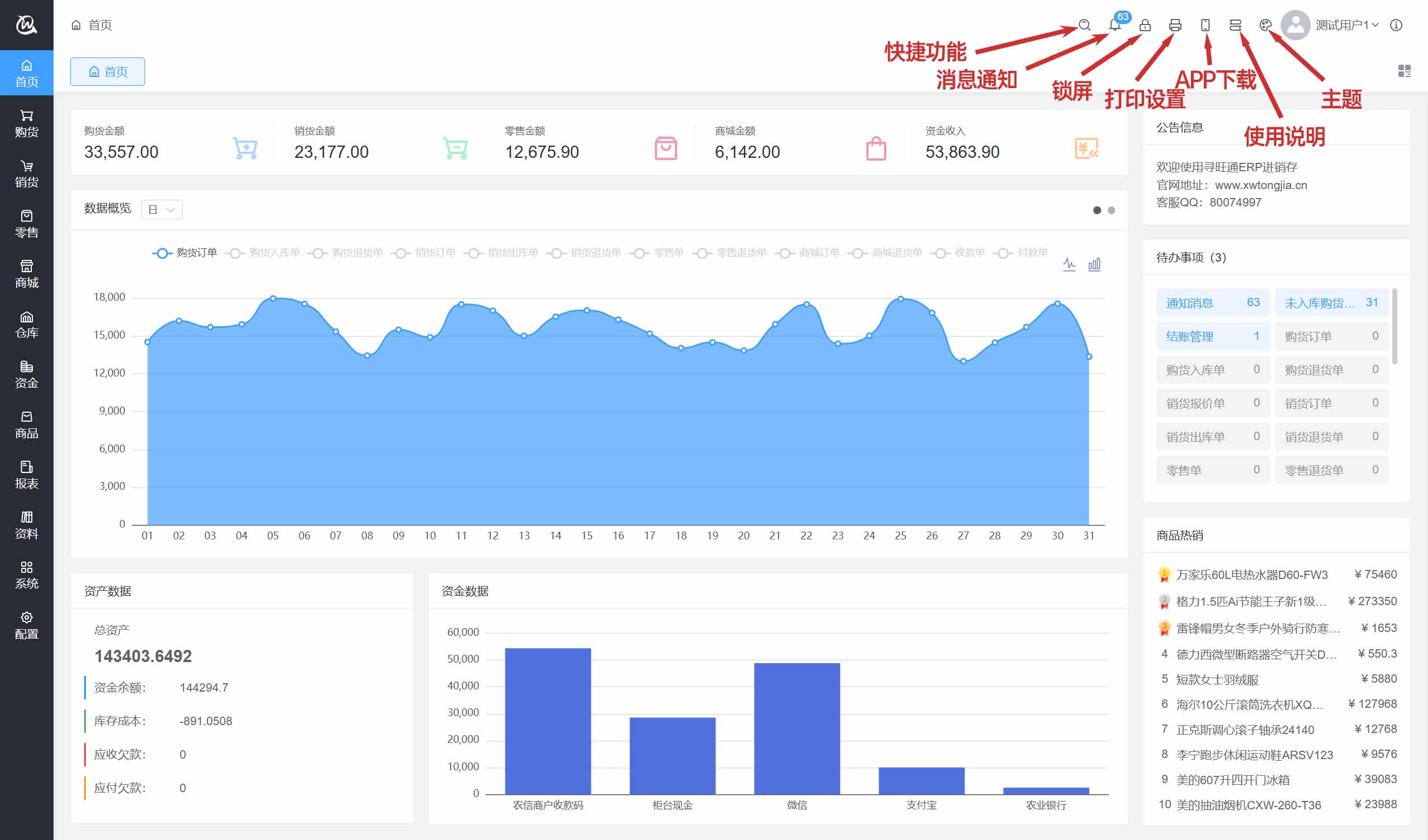Click the 通知消息 63 todo item

(x=1212, y=303)
